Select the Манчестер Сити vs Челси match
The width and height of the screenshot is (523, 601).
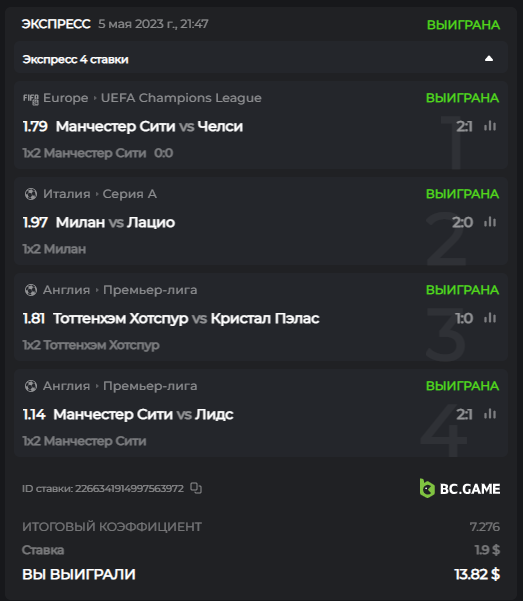tap(149, 126)
